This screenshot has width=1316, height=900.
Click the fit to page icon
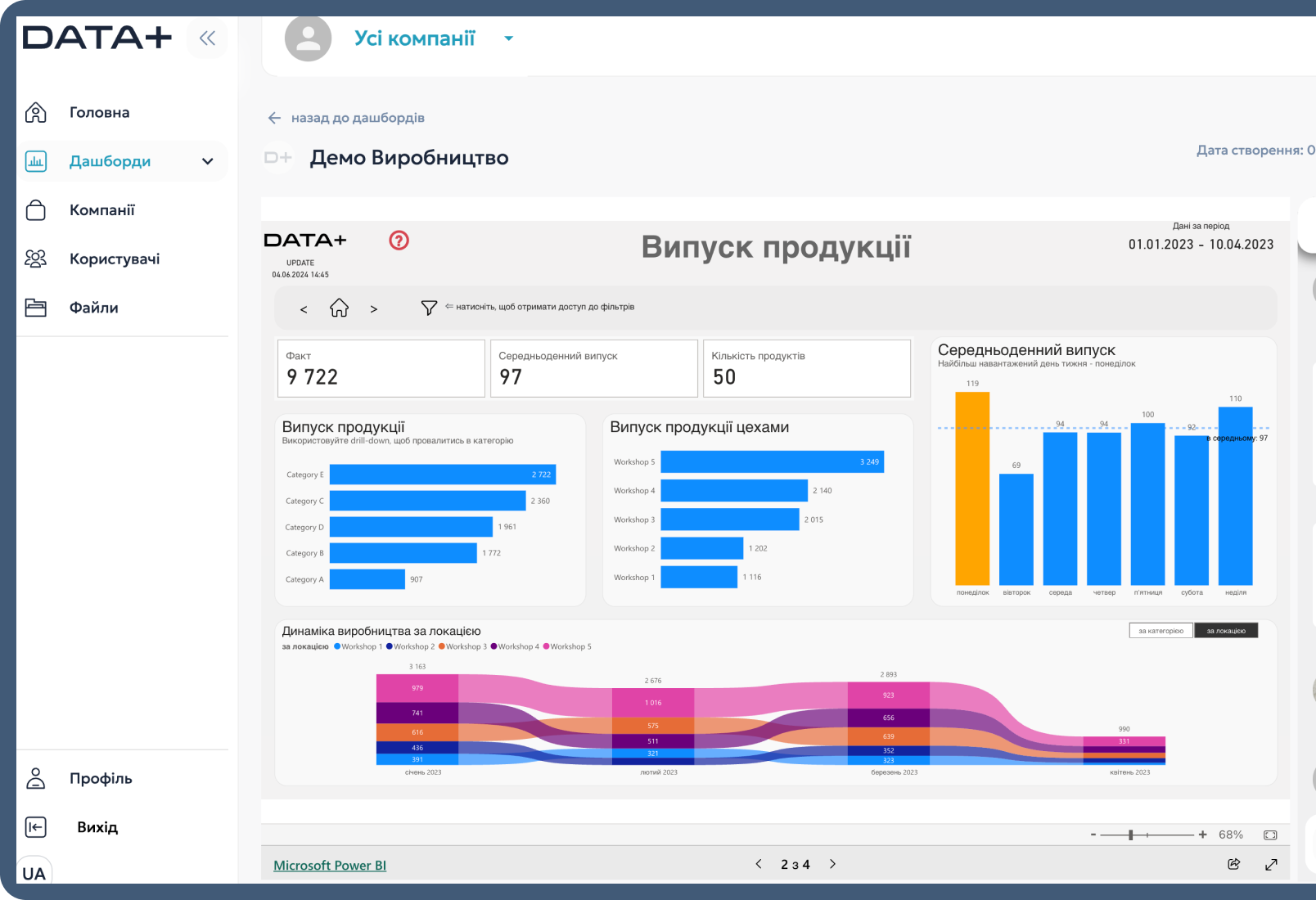(x=1270, y=835)
